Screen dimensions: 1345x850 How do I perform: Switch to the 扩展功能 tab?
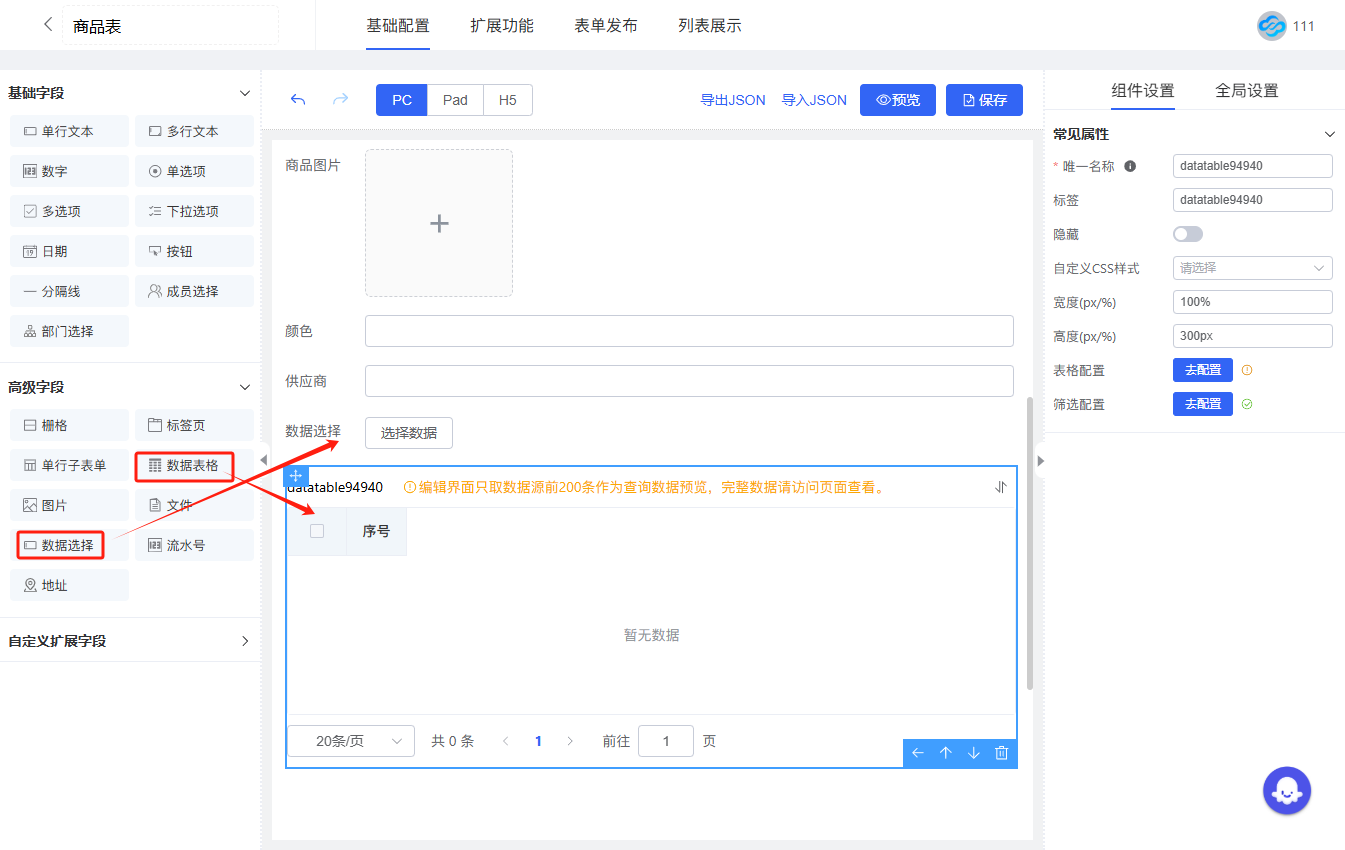502,26
